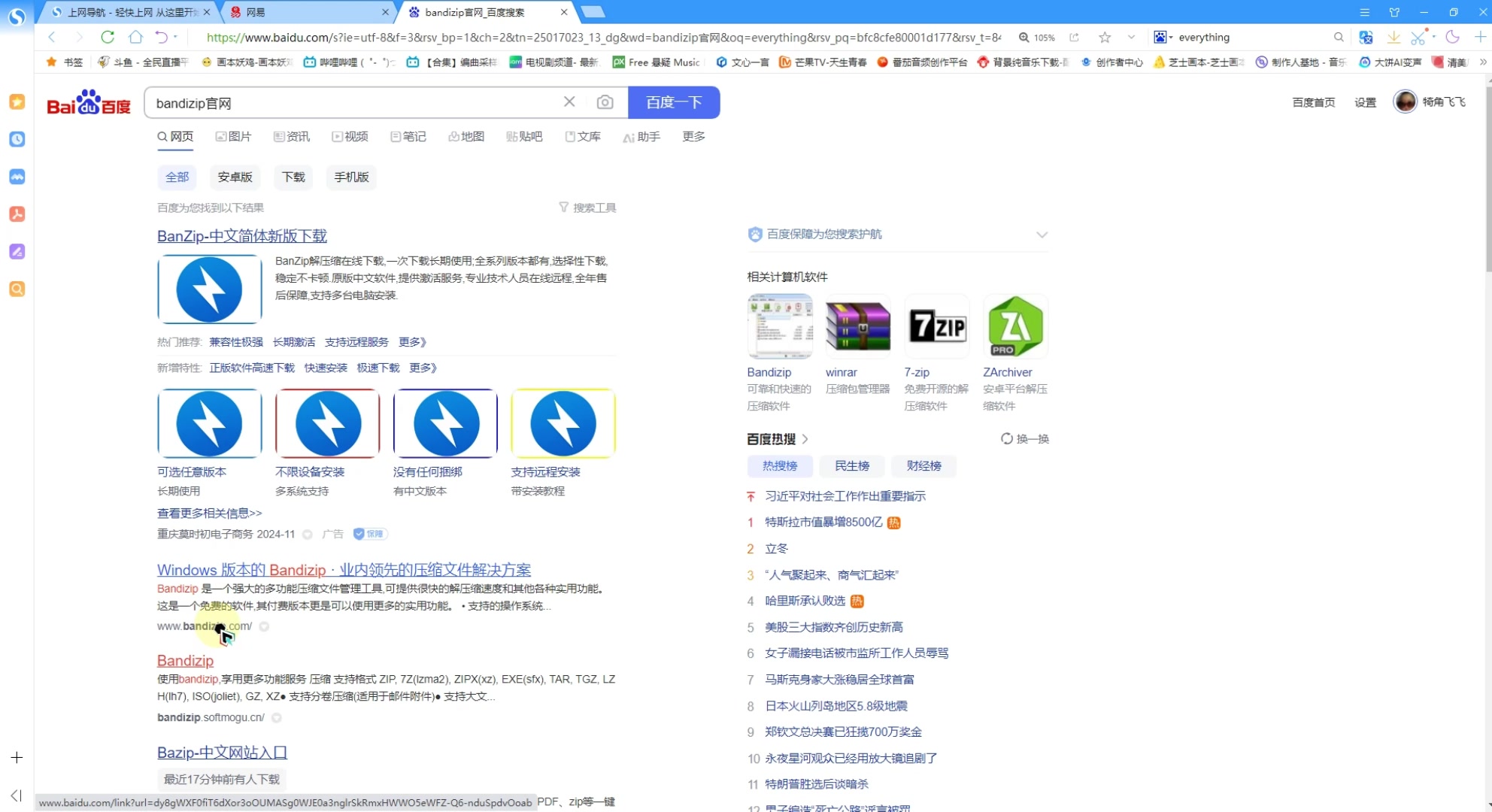The height and width of the screenshot is (812, 1492).
Task: Focus the bandizip官网 search input
Action: [x=353, y=103]
